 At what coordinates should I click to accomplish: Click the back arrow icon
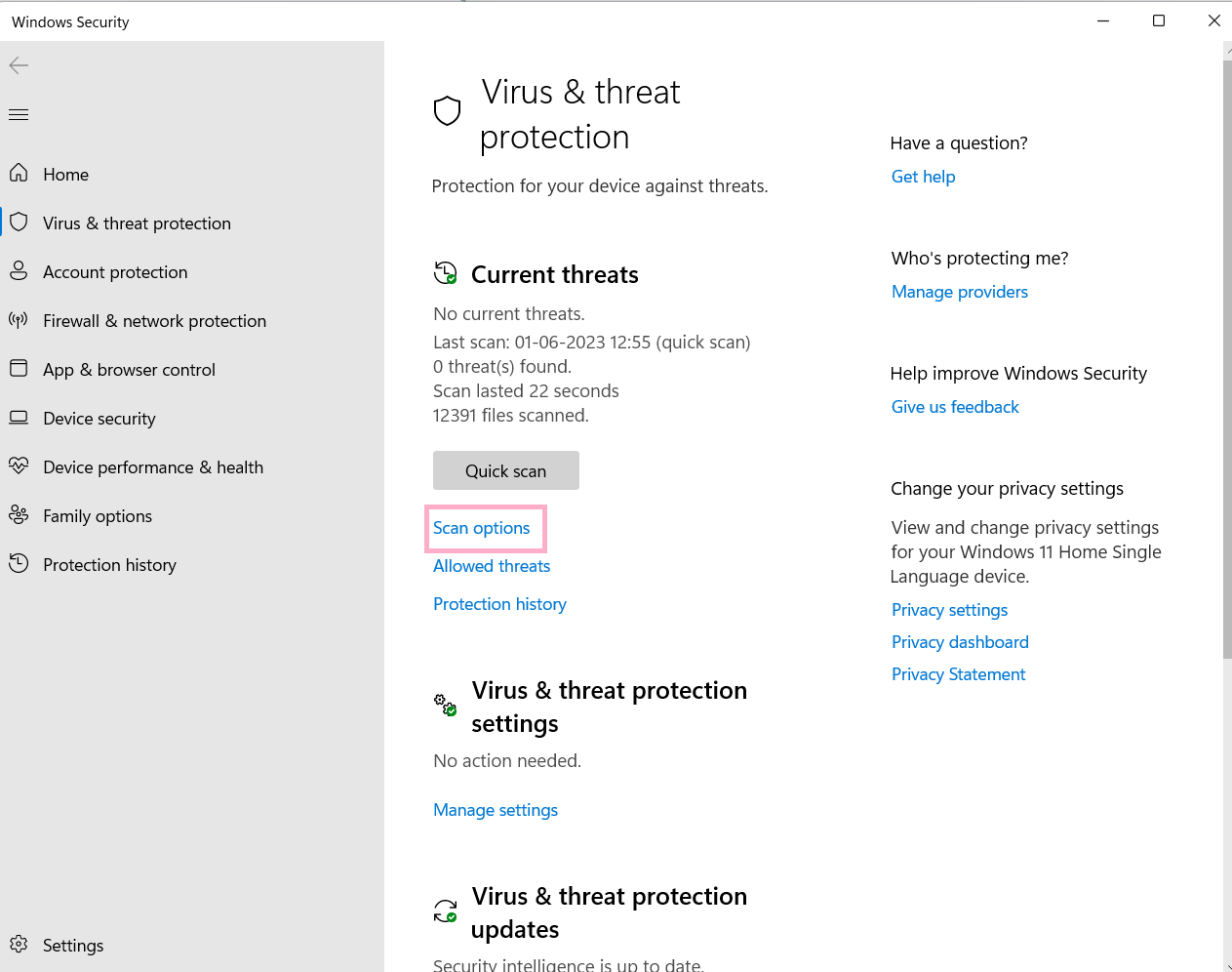pos(19,65)
